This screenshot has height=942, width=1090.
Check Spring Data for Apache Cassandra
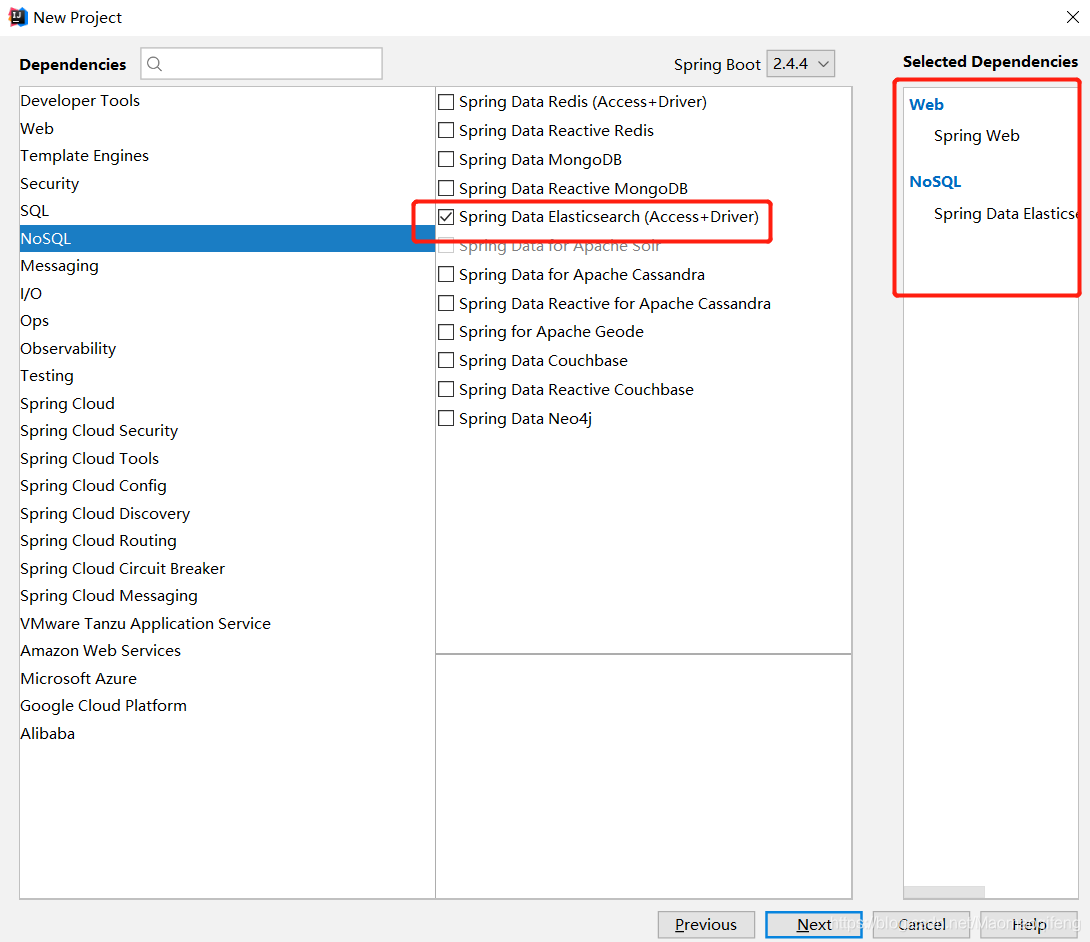click(x=446, y=275)
